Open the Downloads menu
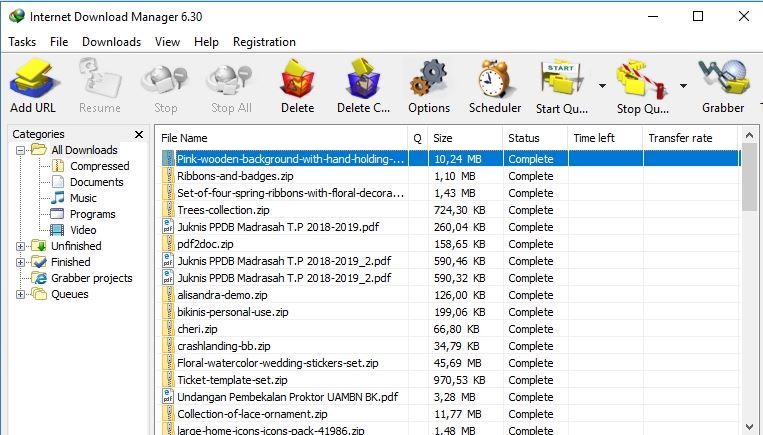This screenshot has height=435, width=763. [111, 42]
